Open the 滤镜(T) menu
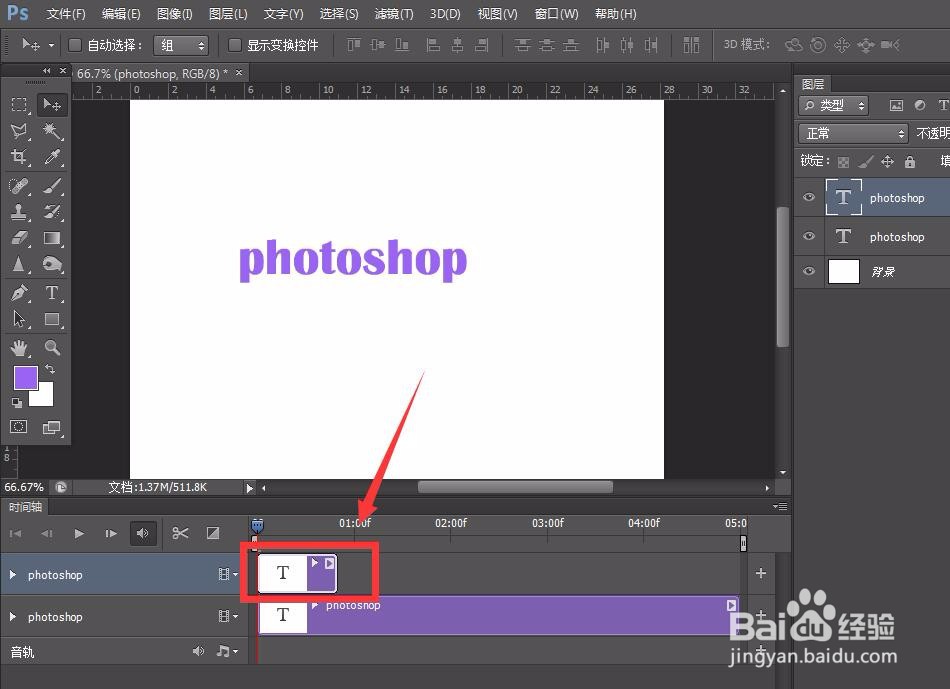This screenshot has height=689, width=950. pos(394,13)
